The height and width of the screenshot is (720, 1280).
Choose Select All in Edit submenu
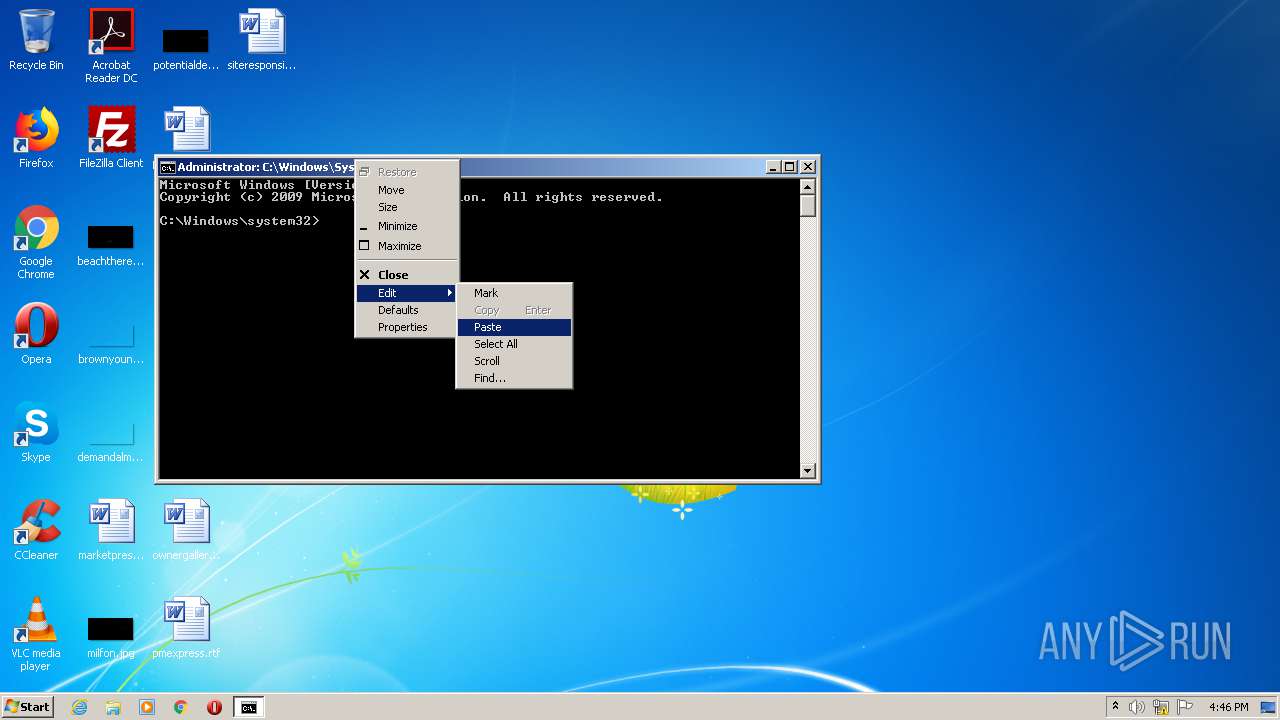click(x=514, y=344)
